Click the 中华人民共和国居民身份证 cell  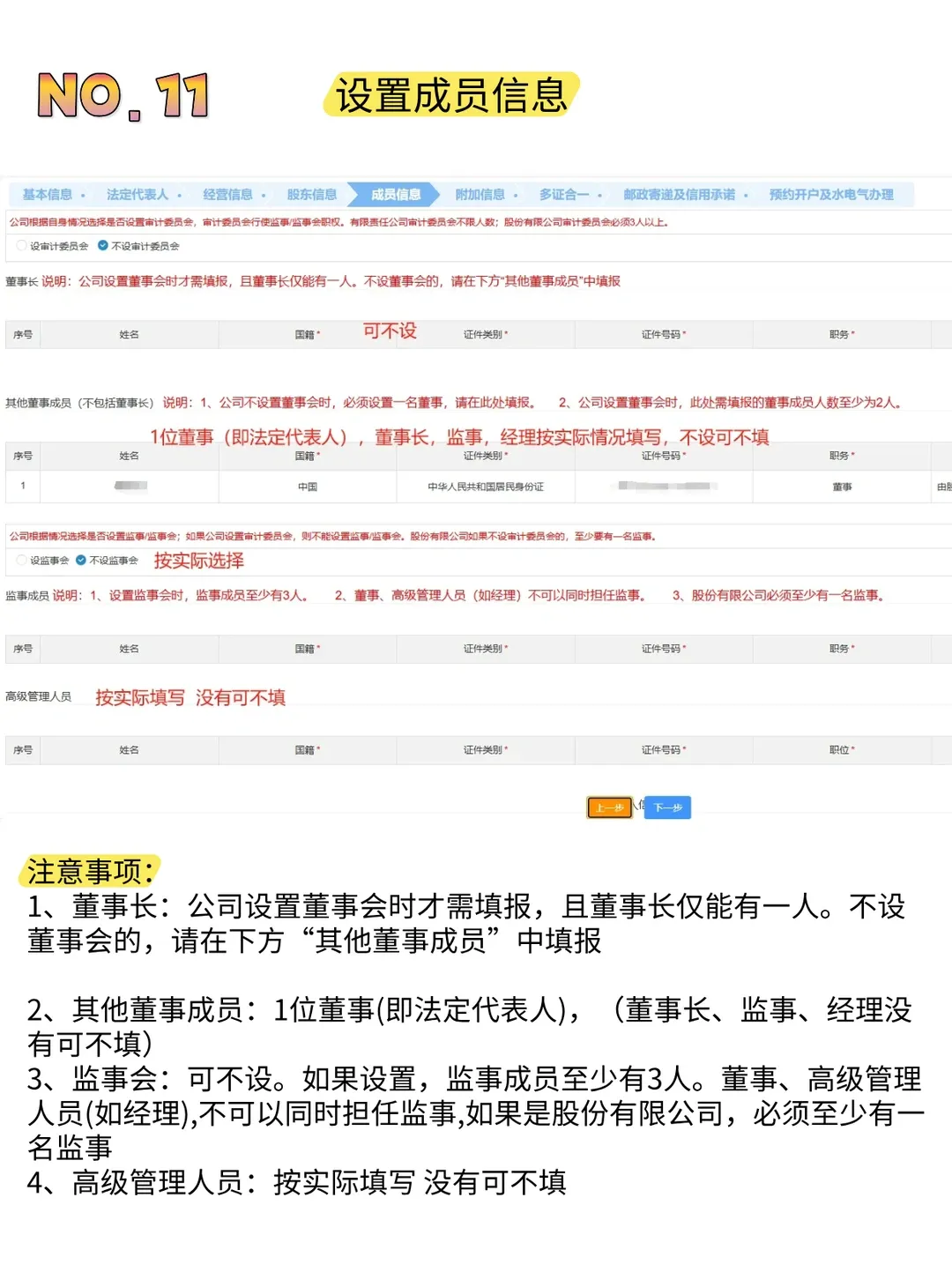point(485,486)
